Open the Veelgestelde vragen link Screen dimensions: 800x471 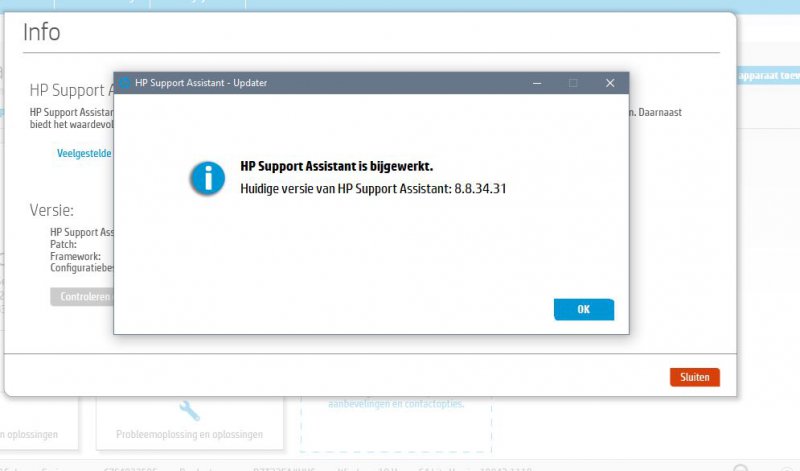click(x=84, y=154)
